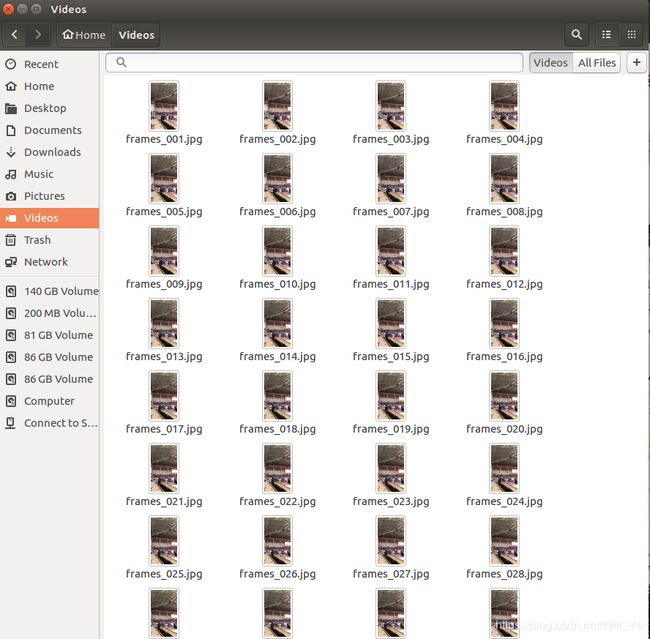Select the frames_008.jpg thumbnail
650x639 pixels.
point(504,179)
